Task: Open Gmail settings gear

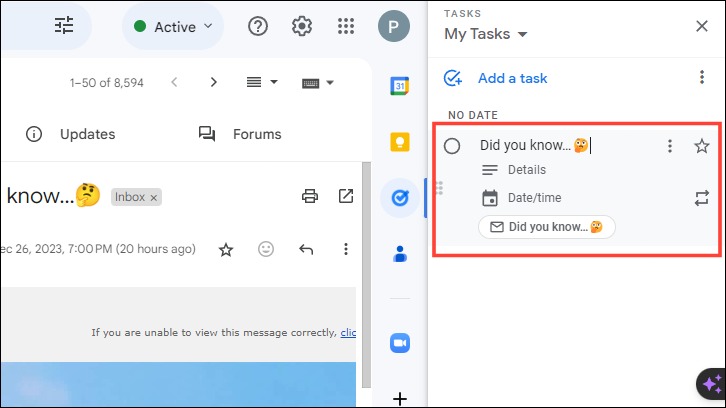Action: 302,26
